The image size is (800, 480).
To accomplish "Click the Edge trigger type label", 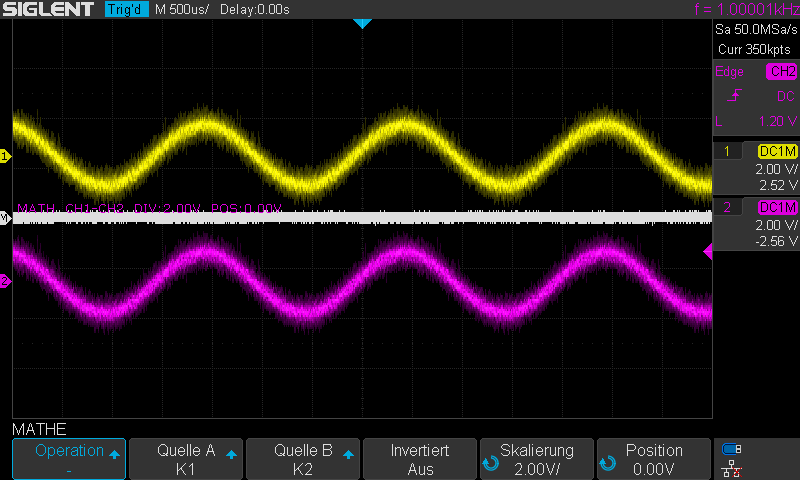I will pyautogui.click(x=729, y=71).
